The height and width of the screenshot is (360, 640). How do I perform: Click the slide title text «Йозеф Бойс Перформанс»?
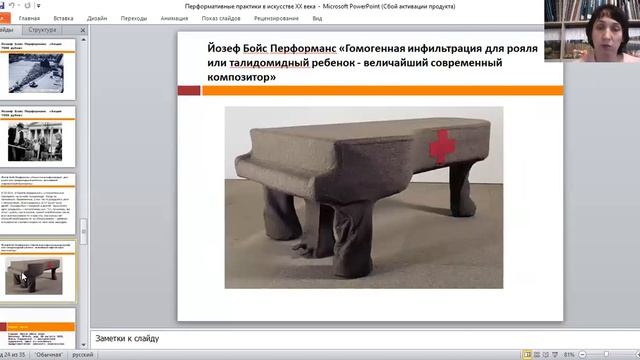pyautogui.click(x=271, y=48)
